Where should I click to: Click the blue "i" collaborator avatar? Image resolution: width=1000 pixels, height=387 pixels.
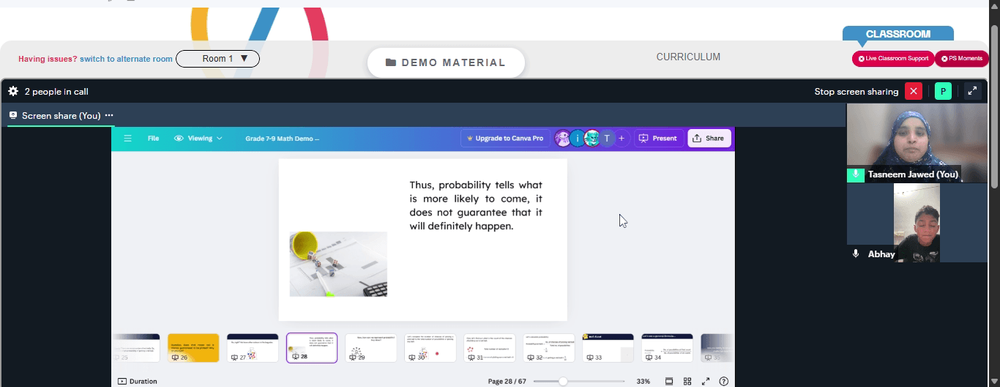pos(577,138)
